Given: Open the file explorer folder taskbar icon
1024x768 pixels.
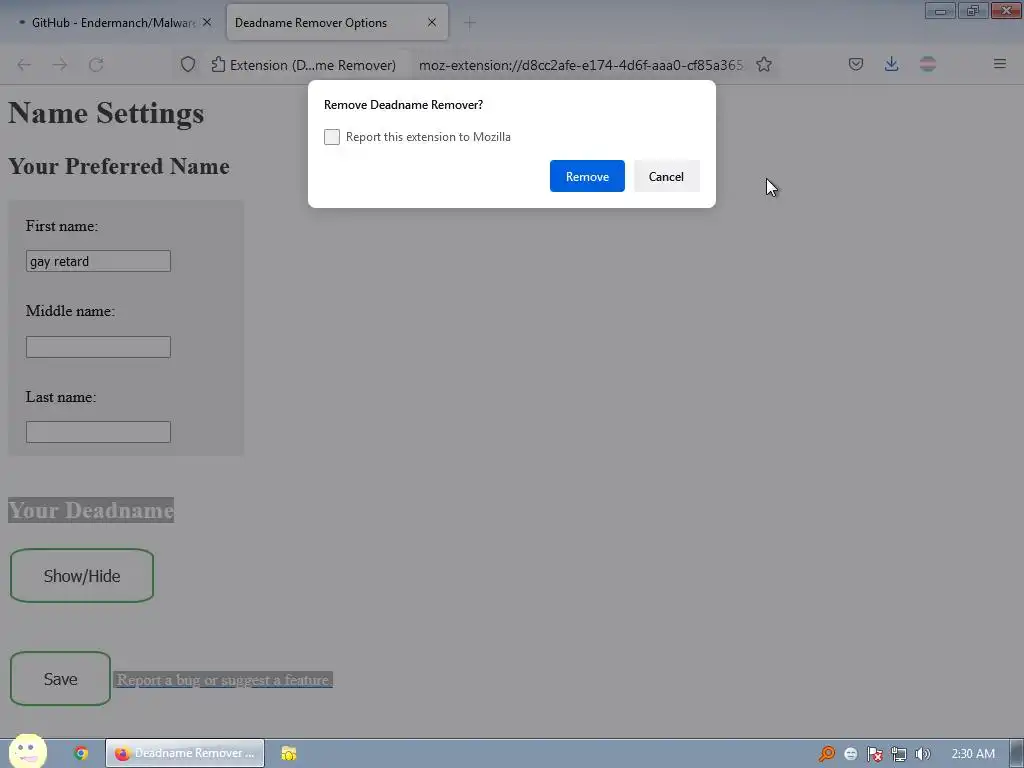Looking at the screenshot, I should coord(289,753).
